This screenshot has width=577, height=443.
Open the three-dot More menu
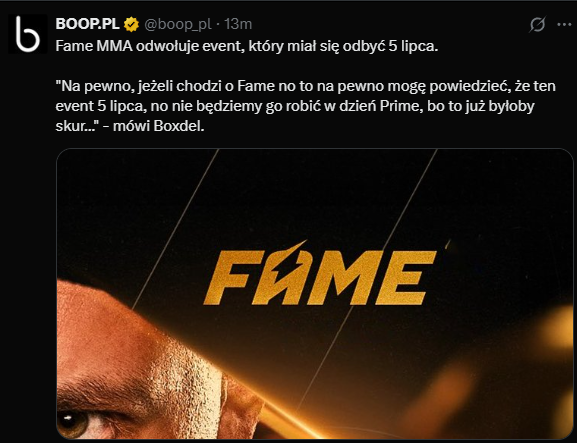564,25
